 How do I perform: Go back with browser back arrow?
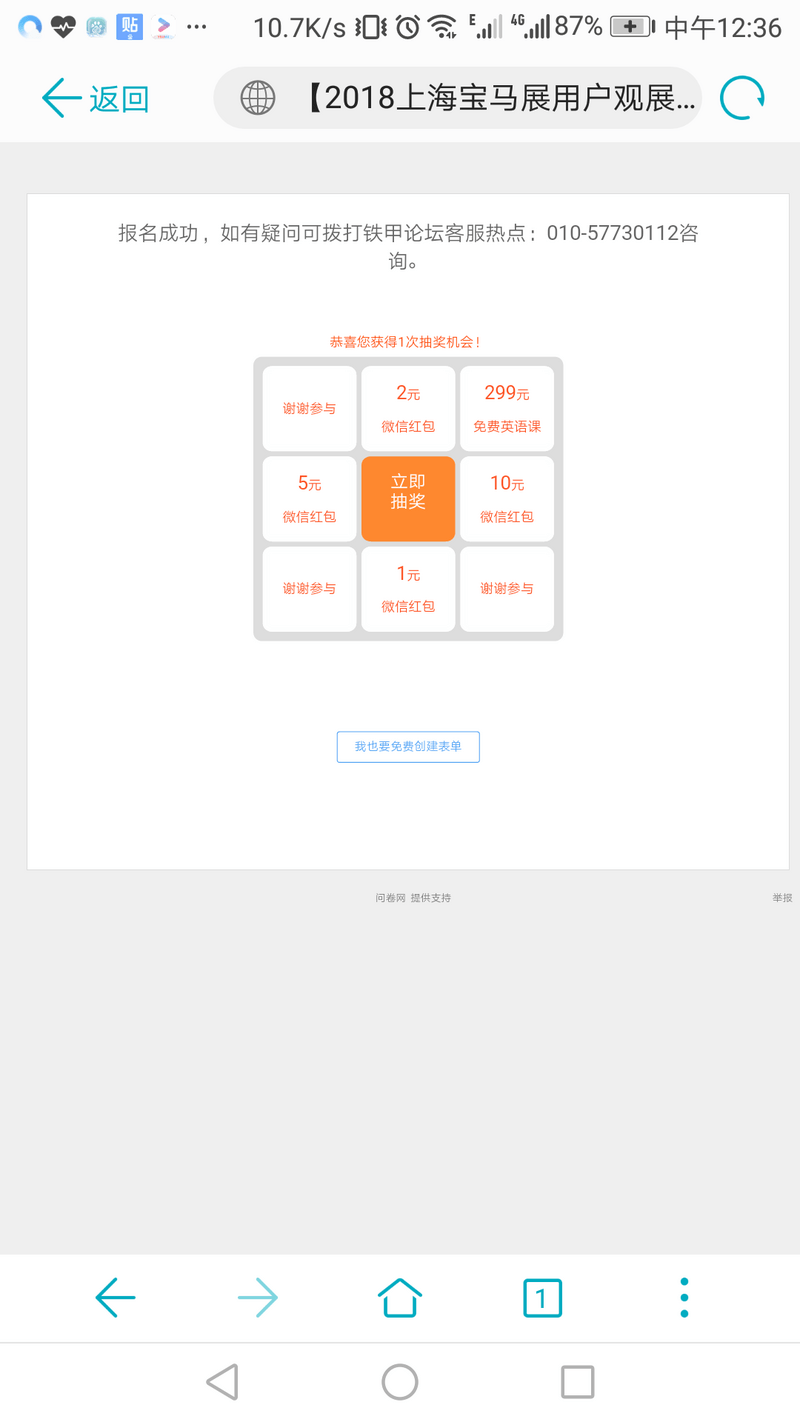coord(115,1298)
